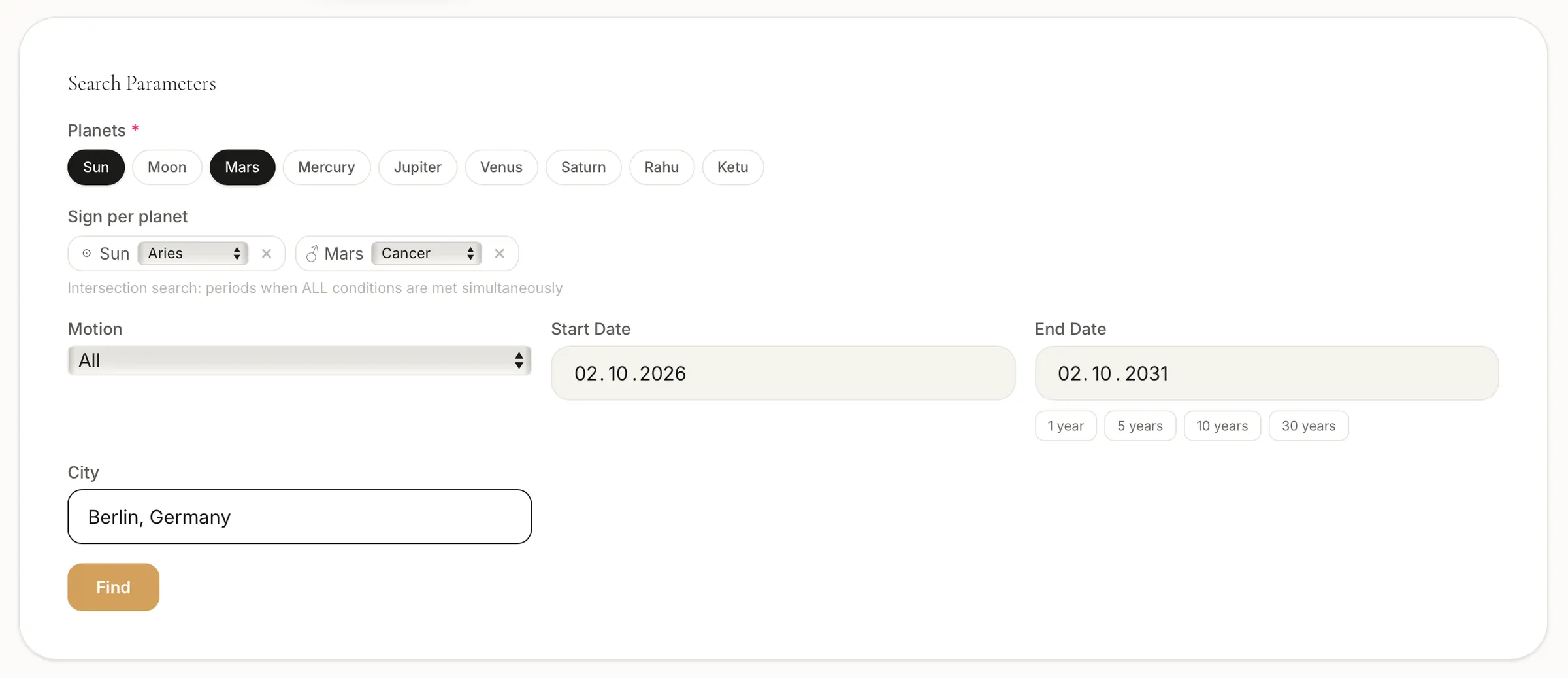Click the Sign per planet label
Screen dimensions: 1568x678
coord(127,216)
